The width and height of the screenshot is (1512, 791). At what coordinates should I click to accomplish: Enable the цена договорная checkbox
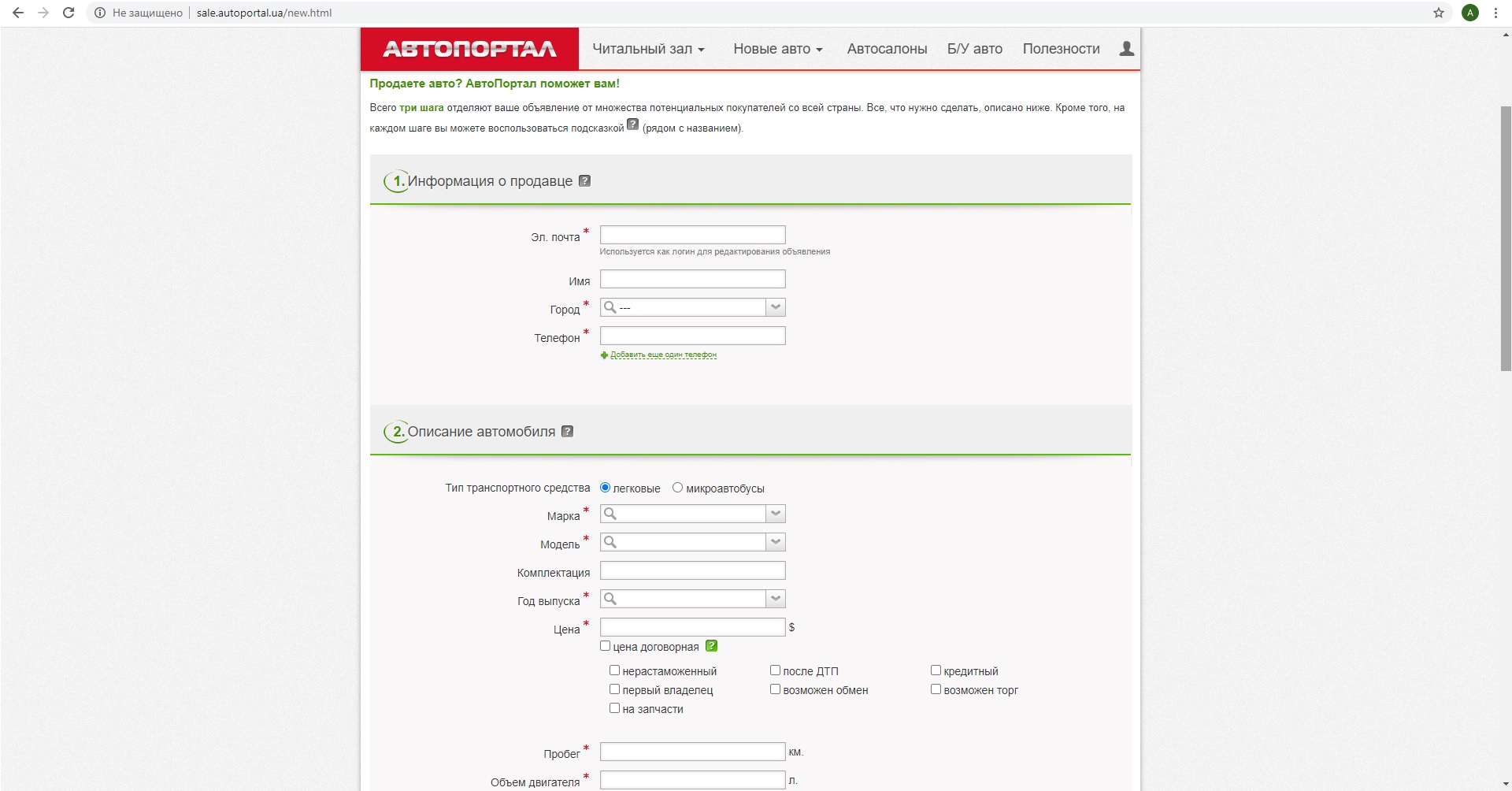[605, 646]
